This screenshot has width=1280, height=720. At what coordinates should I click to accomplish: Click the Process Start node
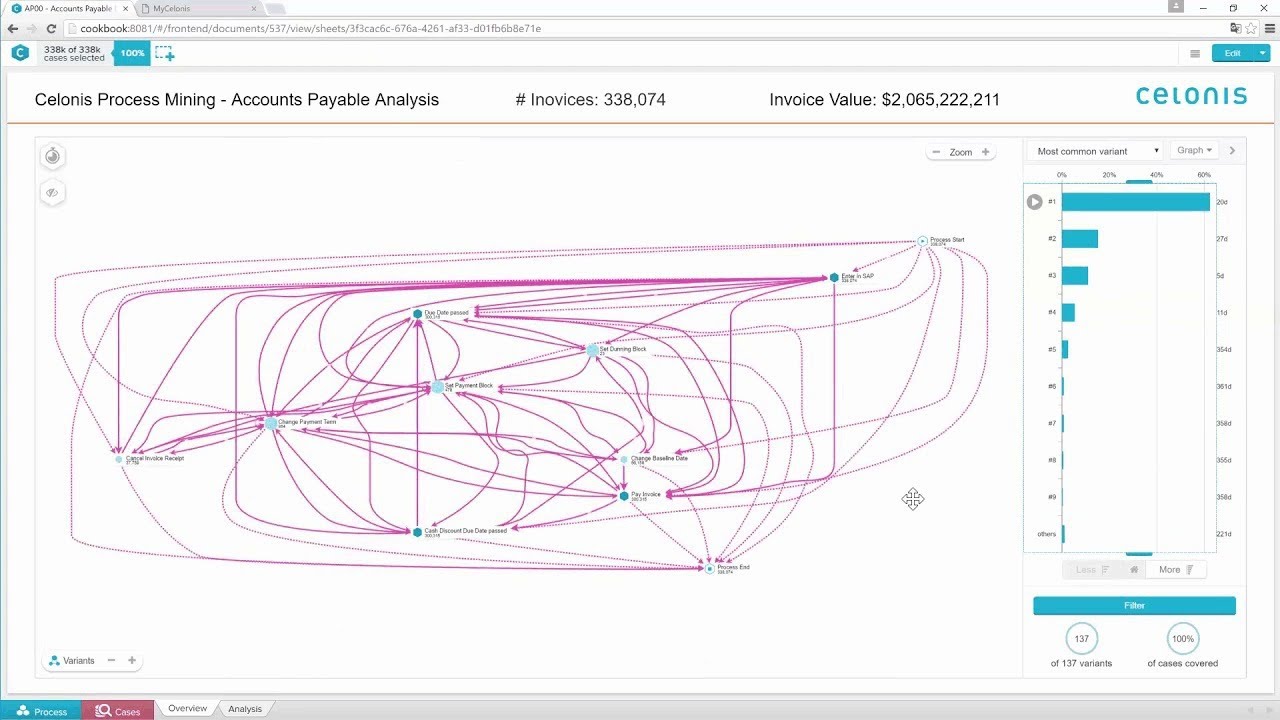tap(923, 241)
